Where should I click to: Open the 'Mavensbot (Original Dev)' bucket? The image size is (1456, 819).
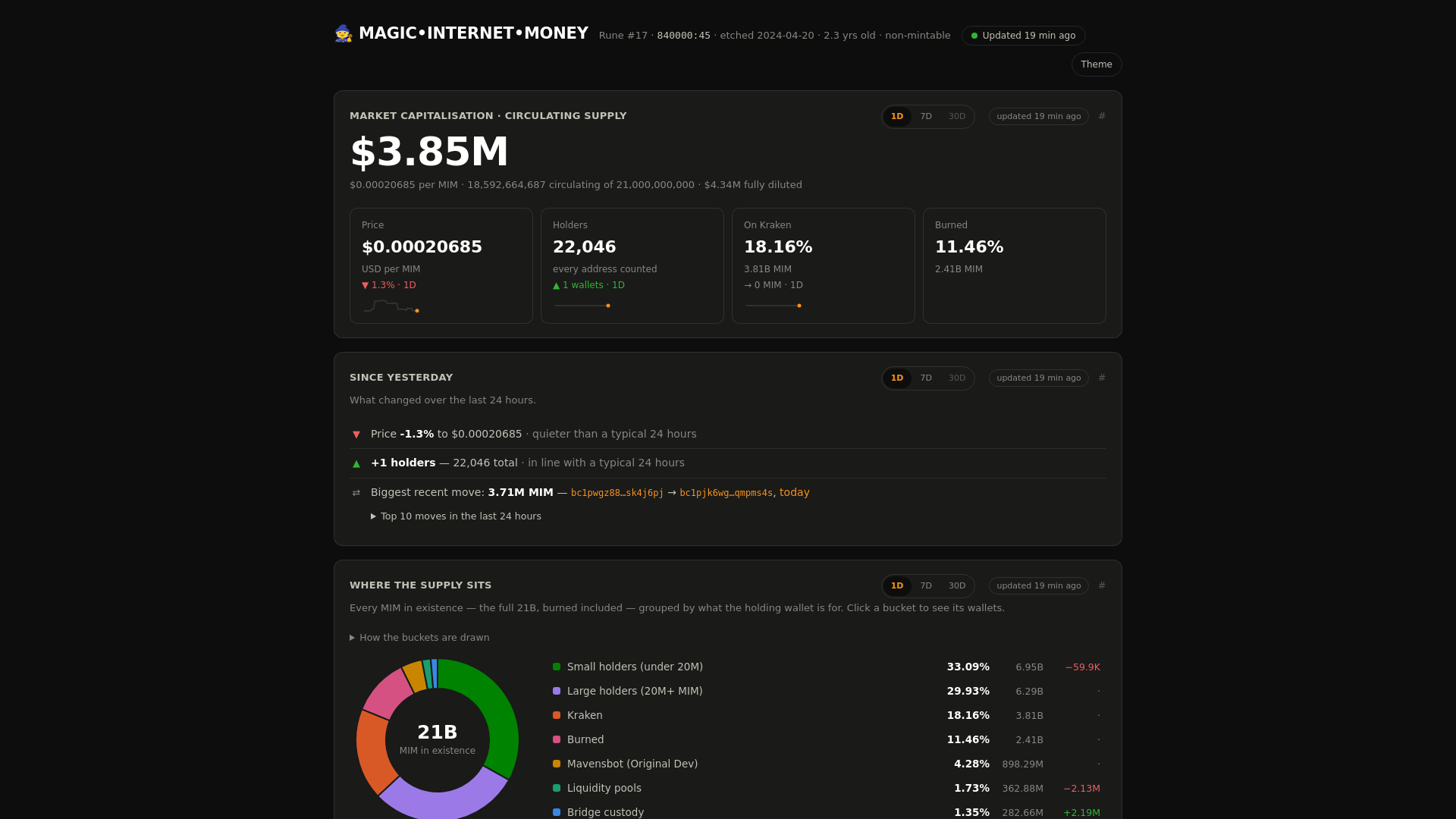point(827,764)
